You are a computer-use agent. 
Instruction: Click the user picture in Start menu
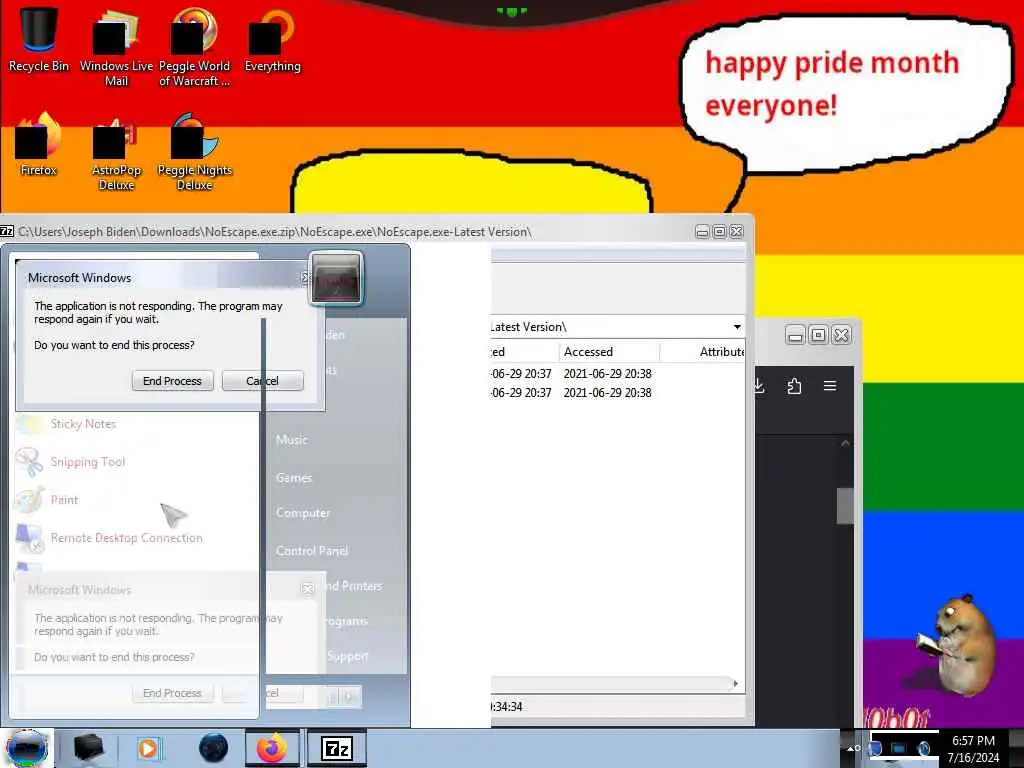[336, 278]
